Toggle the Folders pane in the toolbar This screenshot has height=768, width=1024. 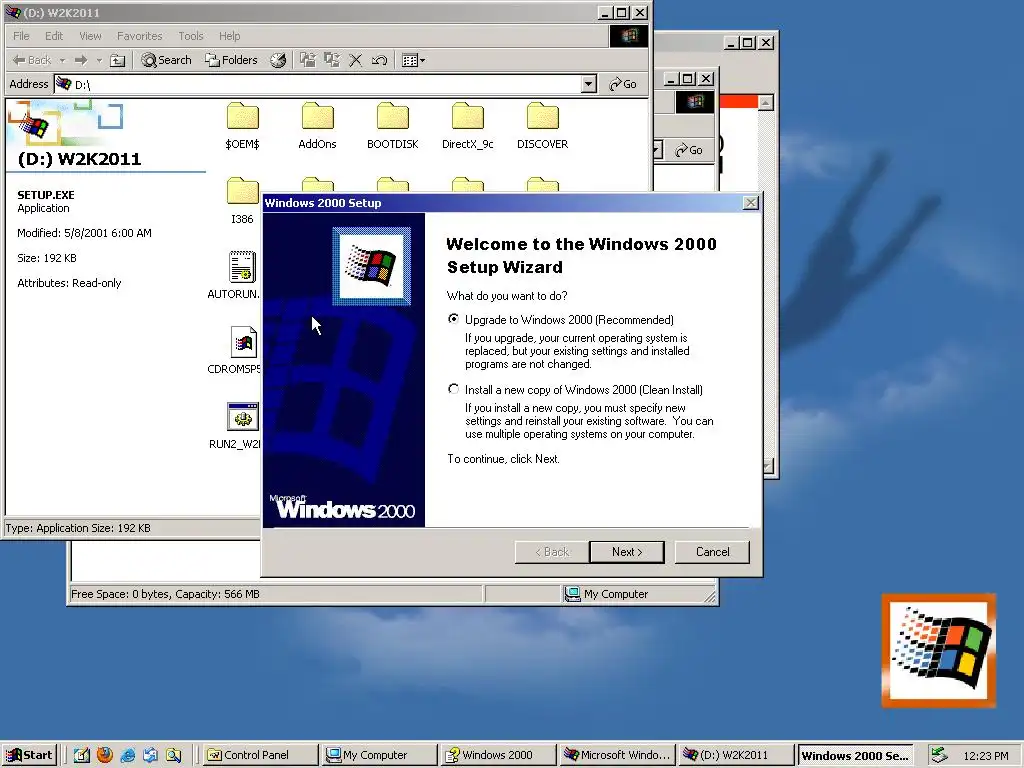point(231,60)
